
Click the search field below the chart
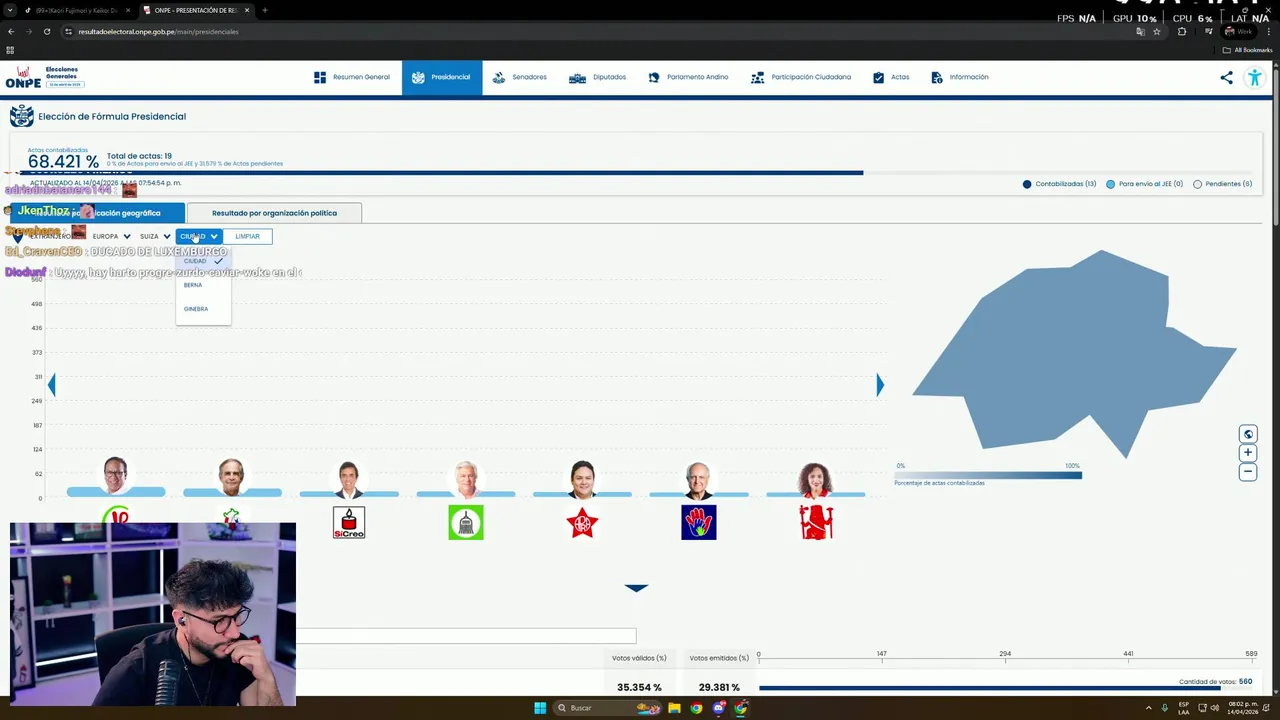click(x=466, y=636)
